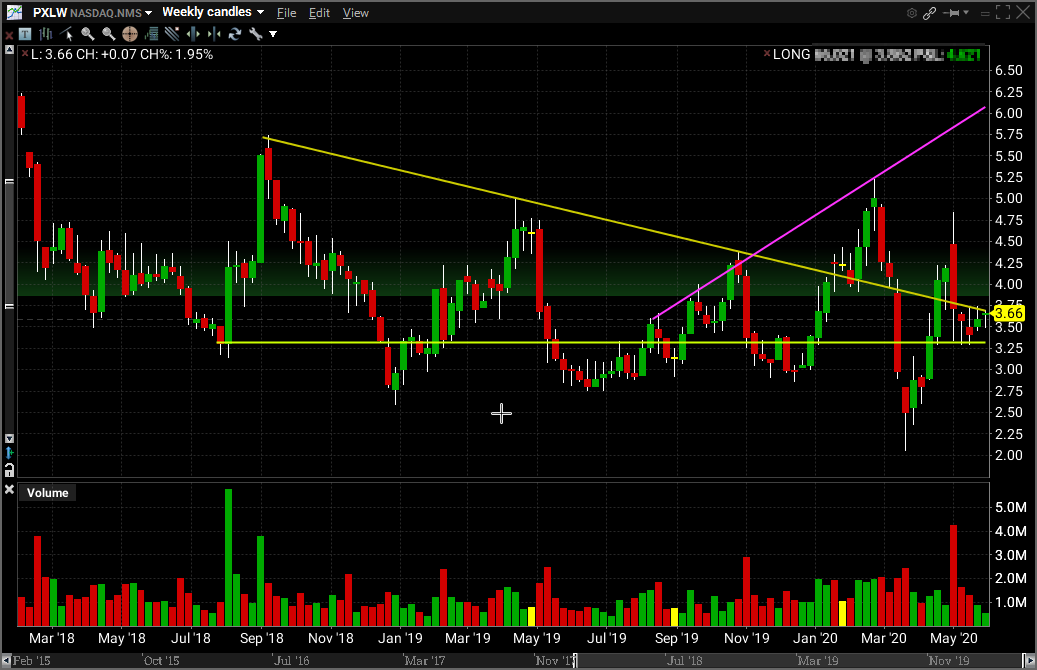
Task: Toggle full-screen brackets icon
Action: tap(1003, 13)
